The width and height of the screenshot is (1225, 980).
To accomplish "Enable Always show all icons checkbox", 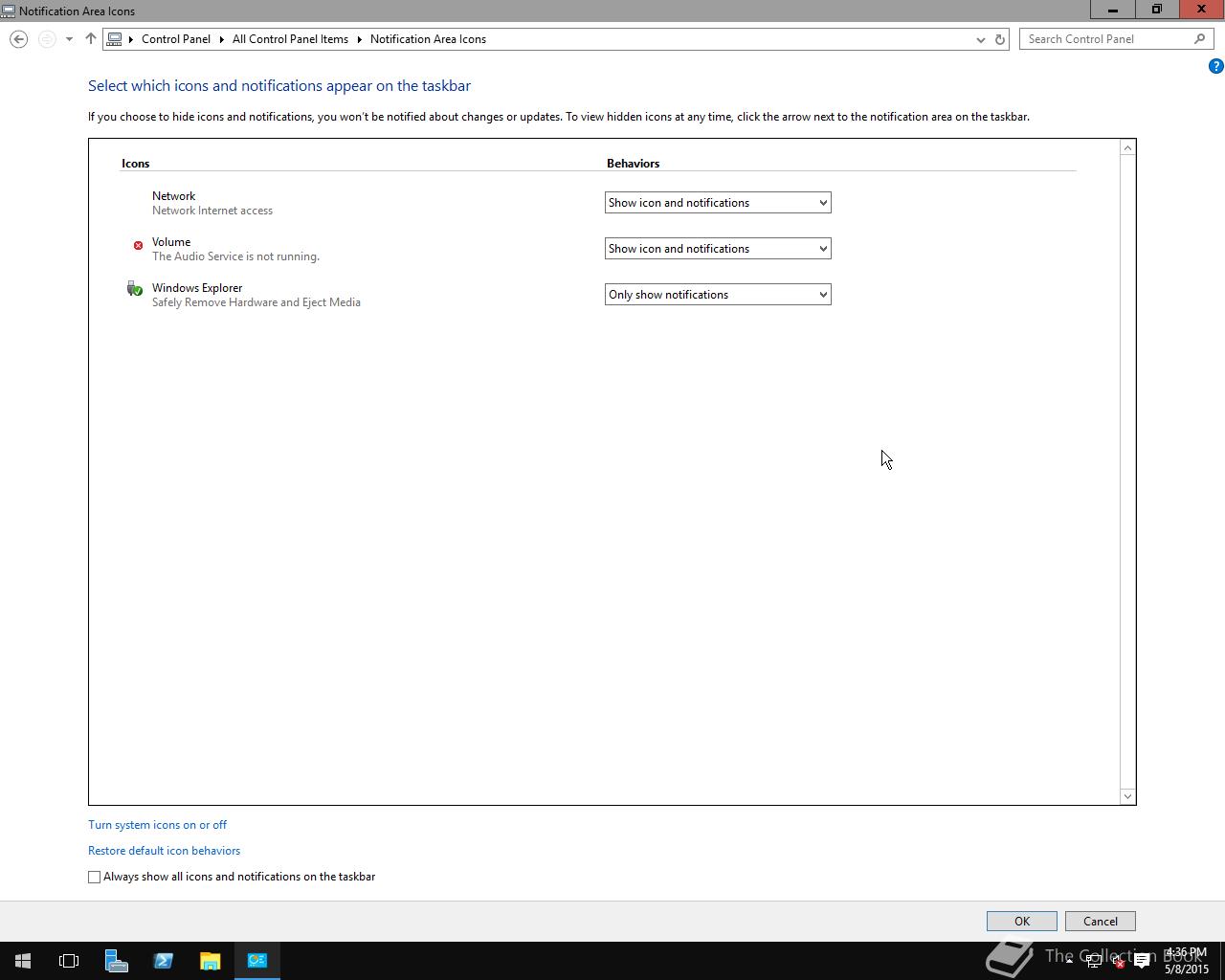I will pyautogui.click(x=94, y=877).
